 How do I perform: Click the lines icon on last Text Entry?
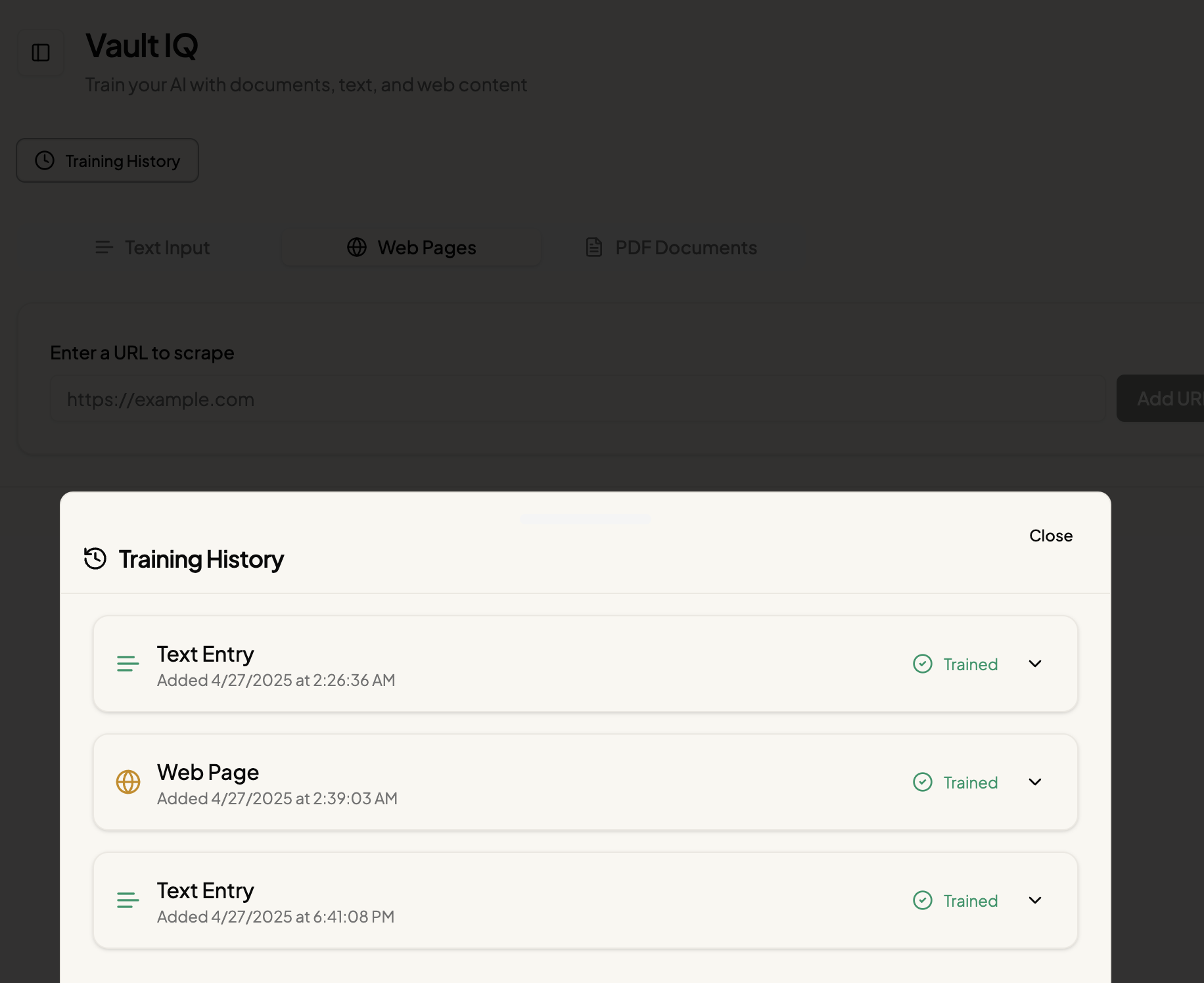point(128,900)
